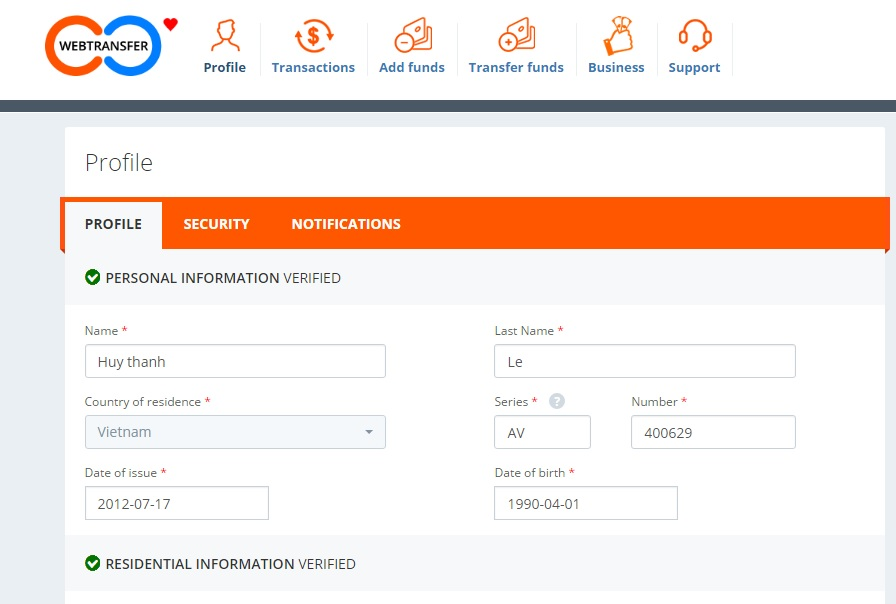Viewport: 896px width, 604px height.
Task: Open Transactions dollar-arrows icon
Action: [313, 37]
